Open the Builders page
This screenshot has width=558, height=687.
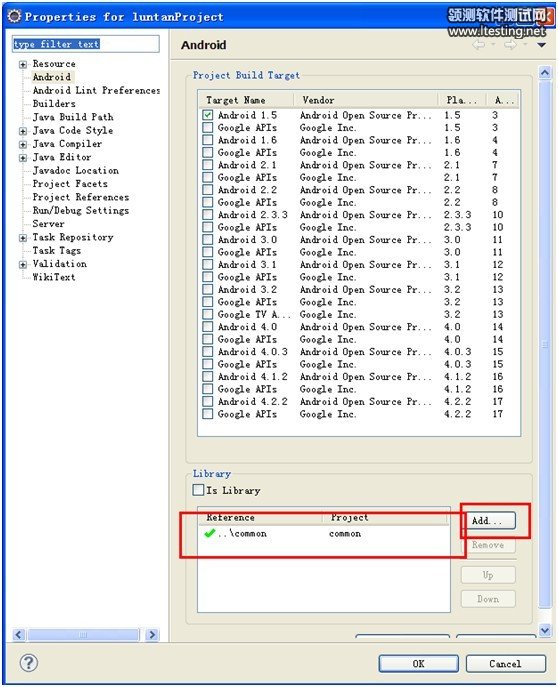tap(54, 104)
